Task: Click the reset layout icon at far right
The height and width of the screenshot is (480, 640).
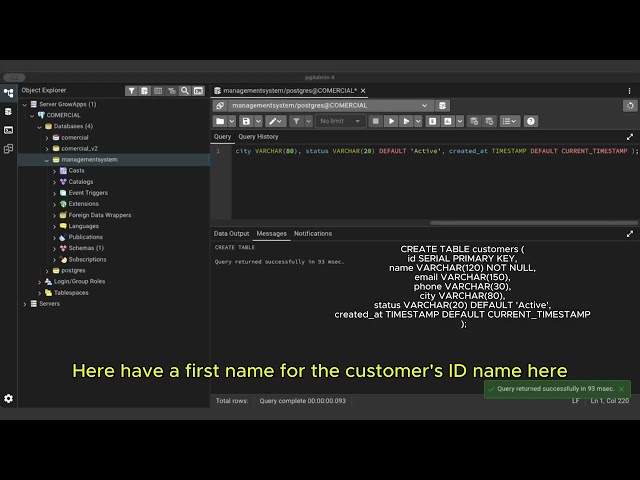Action: (630, 106)
